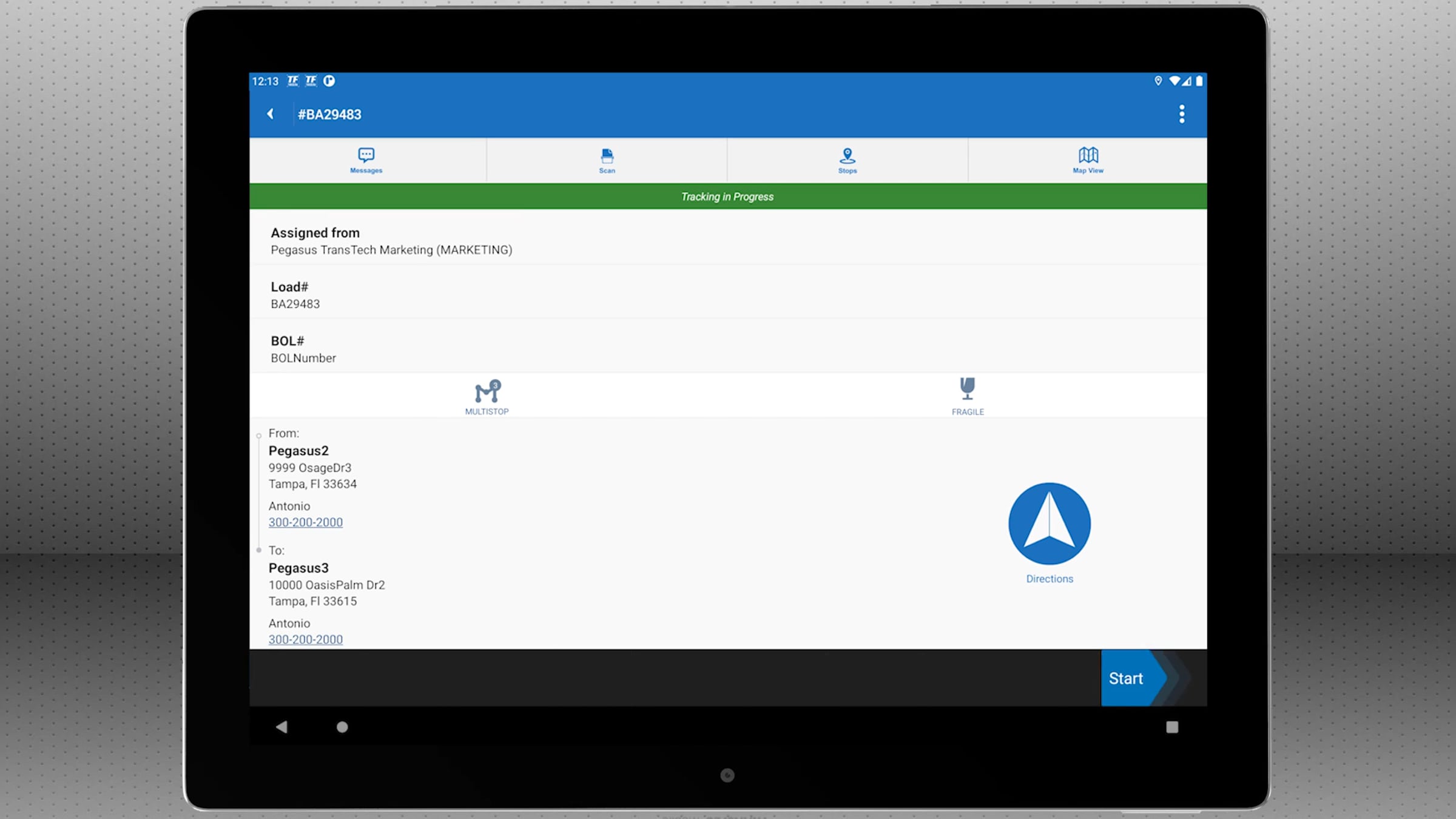1456x819 pixels.
Task: Select the BOL# BOLNumber row
Action: tap(727, 349)
